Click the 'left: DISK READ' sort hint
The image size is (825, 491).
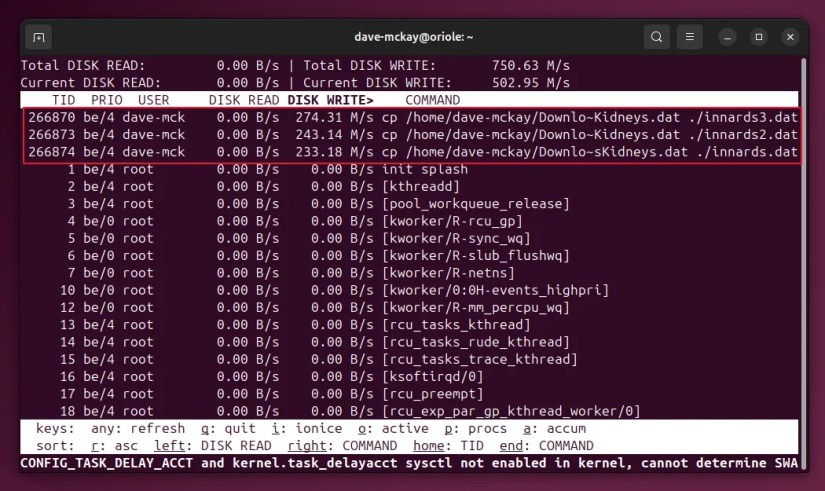[213, 446]
